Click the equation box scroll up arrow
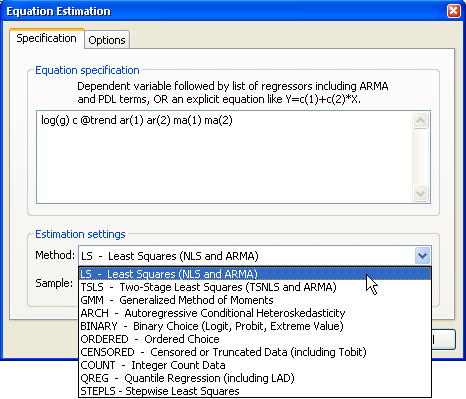Screen dimensions: 466x399 [421, 120]
